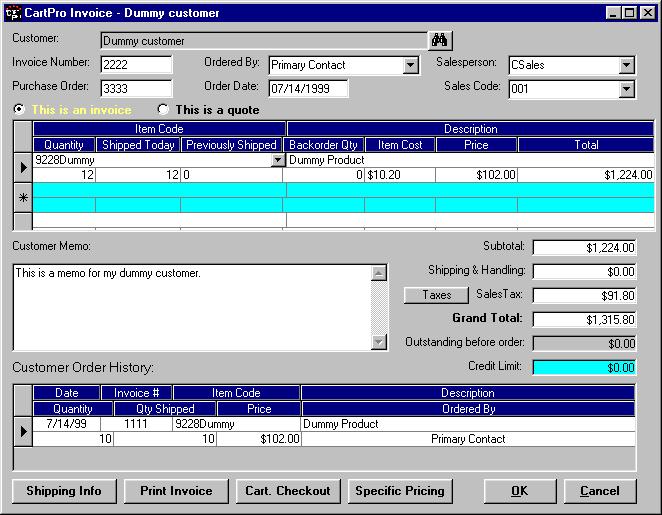Click the $102.00 price cell in invoice grid
Screen dimensions: 662x515
476,175
